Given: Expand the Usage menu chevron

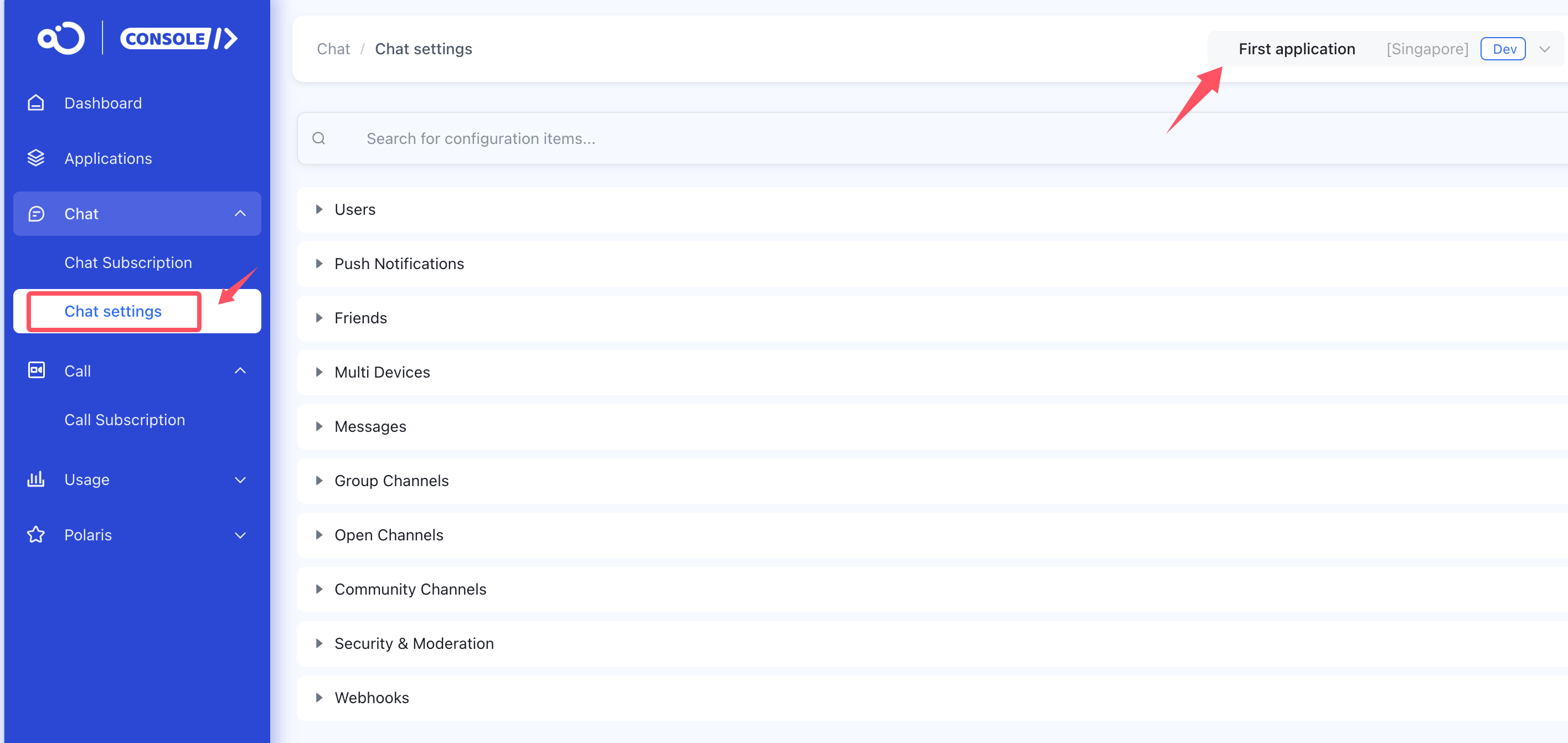Looking at the screenshot, I should pyautogui.click(x=240, y=479).
